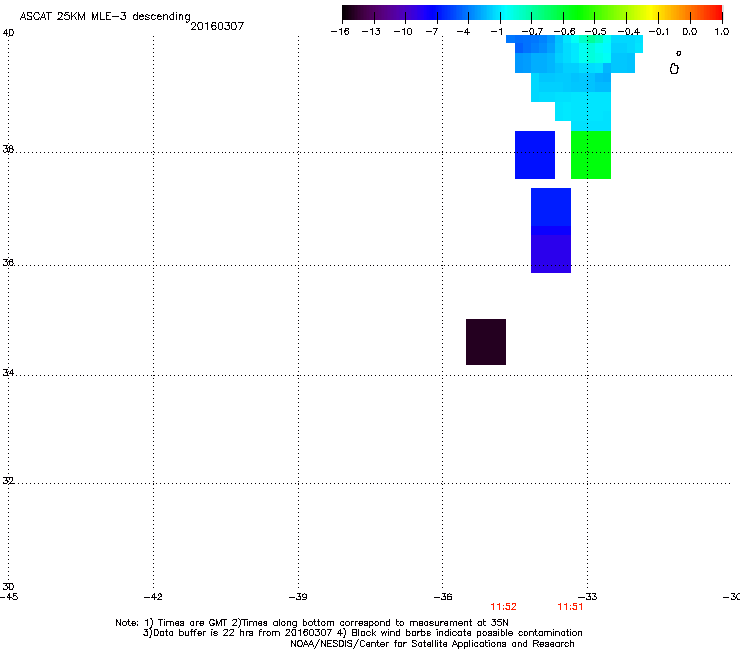
Task: Click the latitude axis label 34
Action: pos(8,372)
